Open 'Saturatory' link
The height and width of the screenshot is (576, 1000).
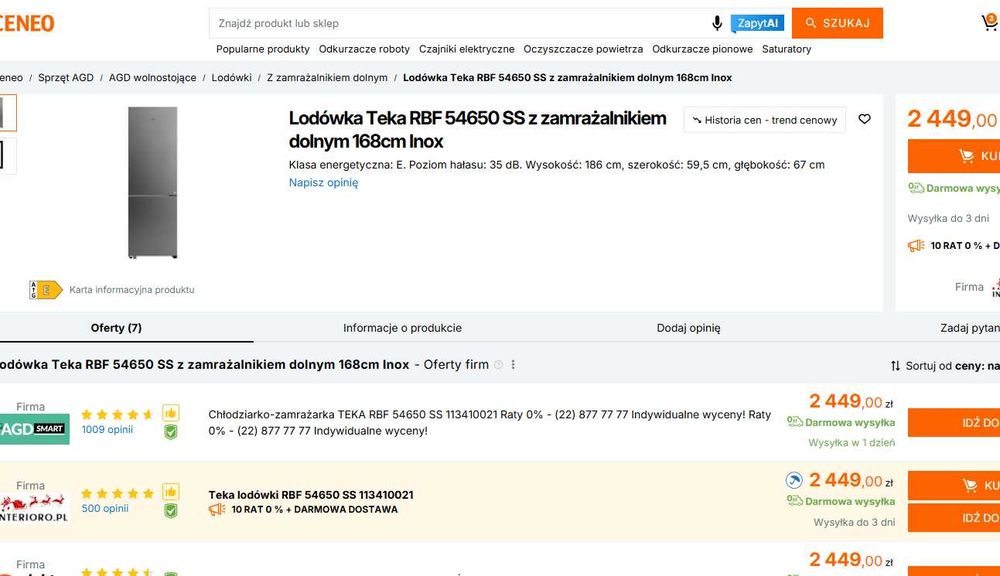(x=786, y=49)
